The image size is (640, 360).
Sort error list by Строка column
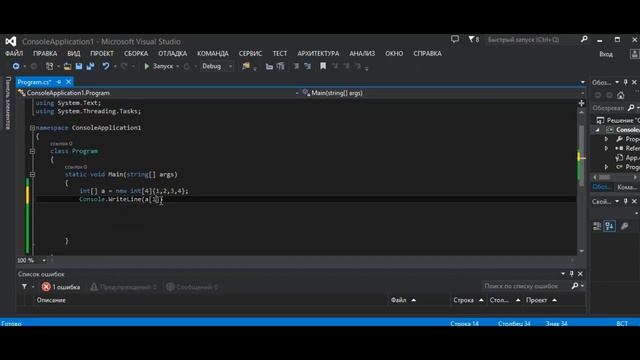[x=468, y=300]
